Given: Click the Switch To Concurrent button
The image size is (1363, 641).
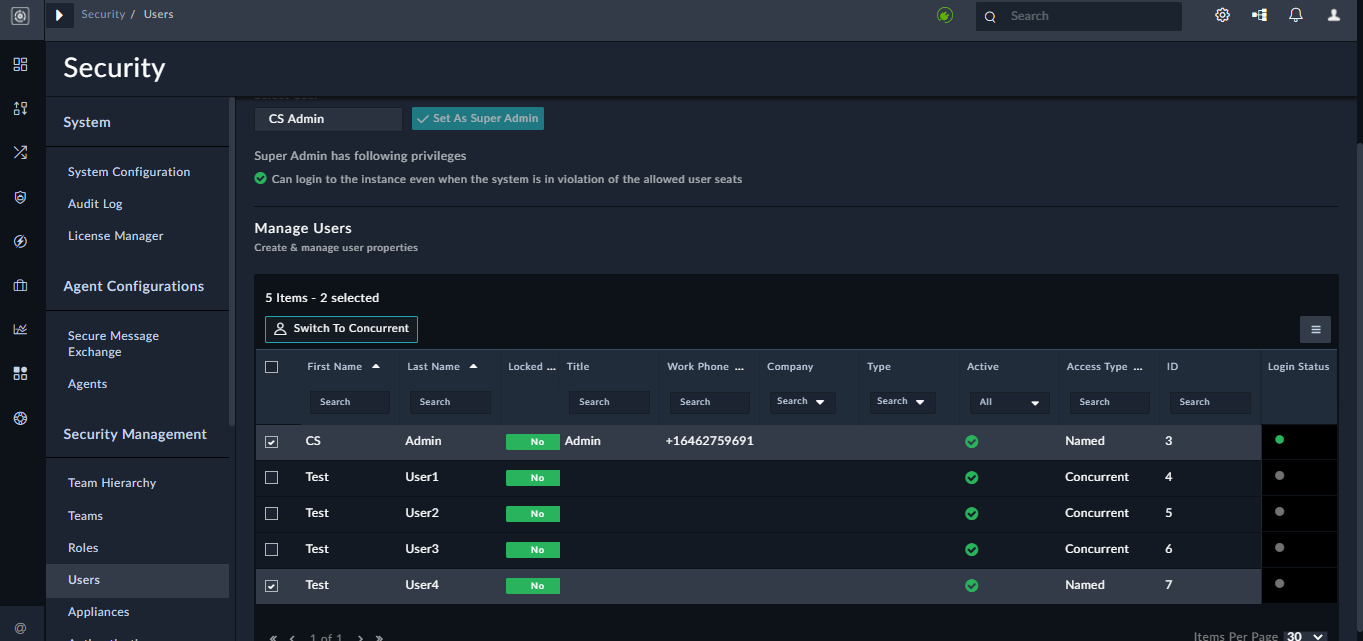Looking at the screenshot, I should pyautogui.click(x=341, y=328).
